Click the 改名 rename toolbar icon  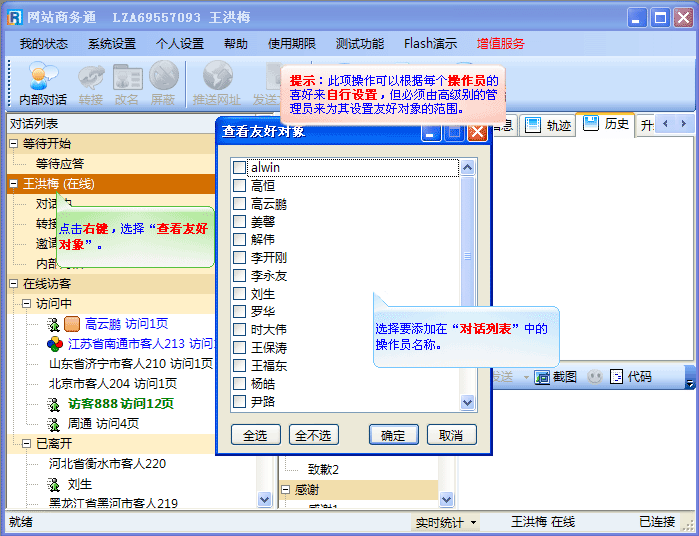coord(127,82)
